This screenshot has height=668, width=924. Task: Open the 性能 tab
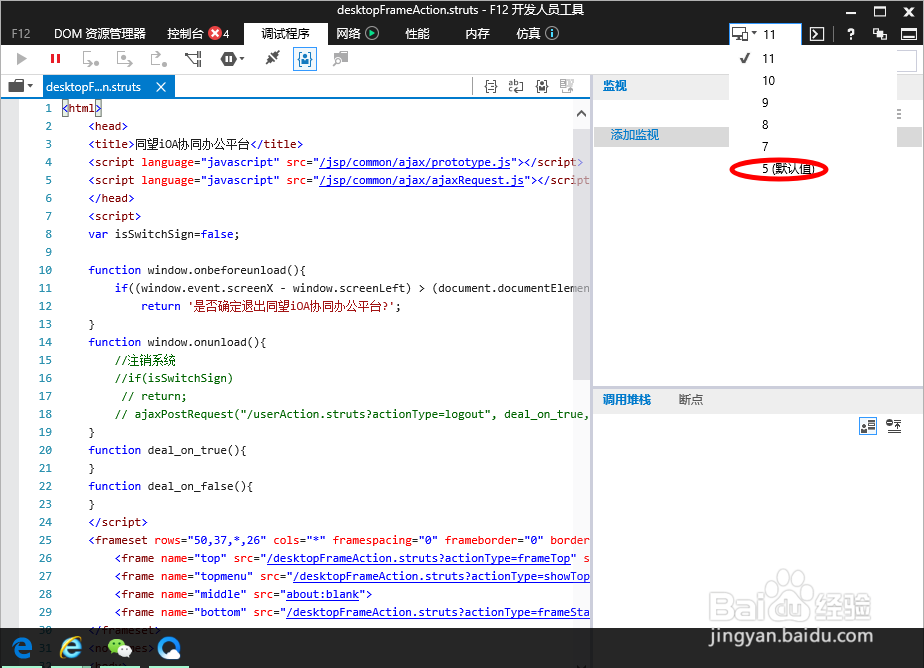417,34
